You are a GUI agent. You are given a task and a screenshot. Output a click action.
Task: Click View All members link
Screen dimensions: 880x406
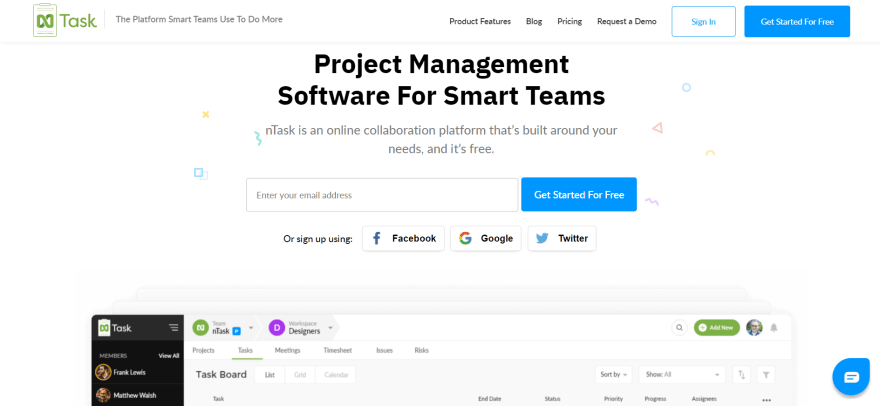tap(169, 355)
